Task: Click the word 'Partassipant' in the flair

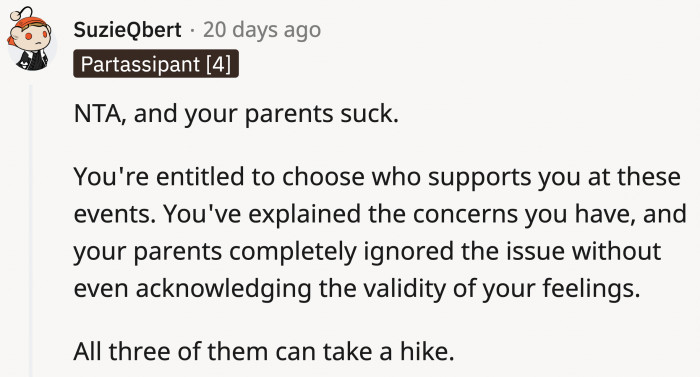Action: pyautogui.click(x=140, y=64)
